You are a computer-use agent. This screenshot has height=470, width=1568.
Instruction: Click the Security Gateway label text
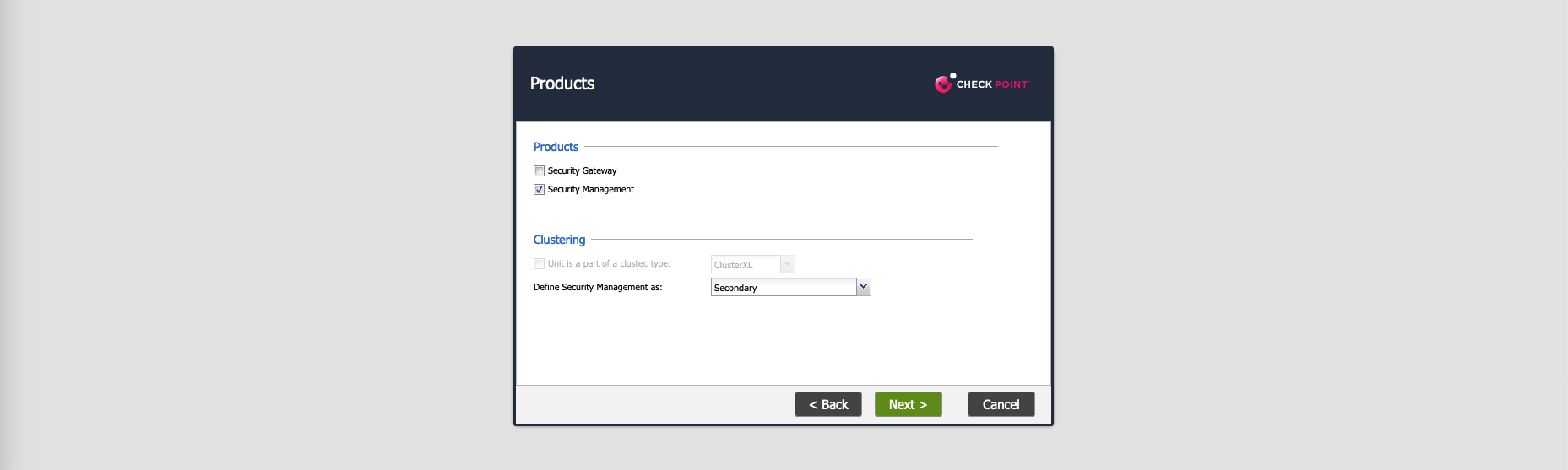point(582,171)
